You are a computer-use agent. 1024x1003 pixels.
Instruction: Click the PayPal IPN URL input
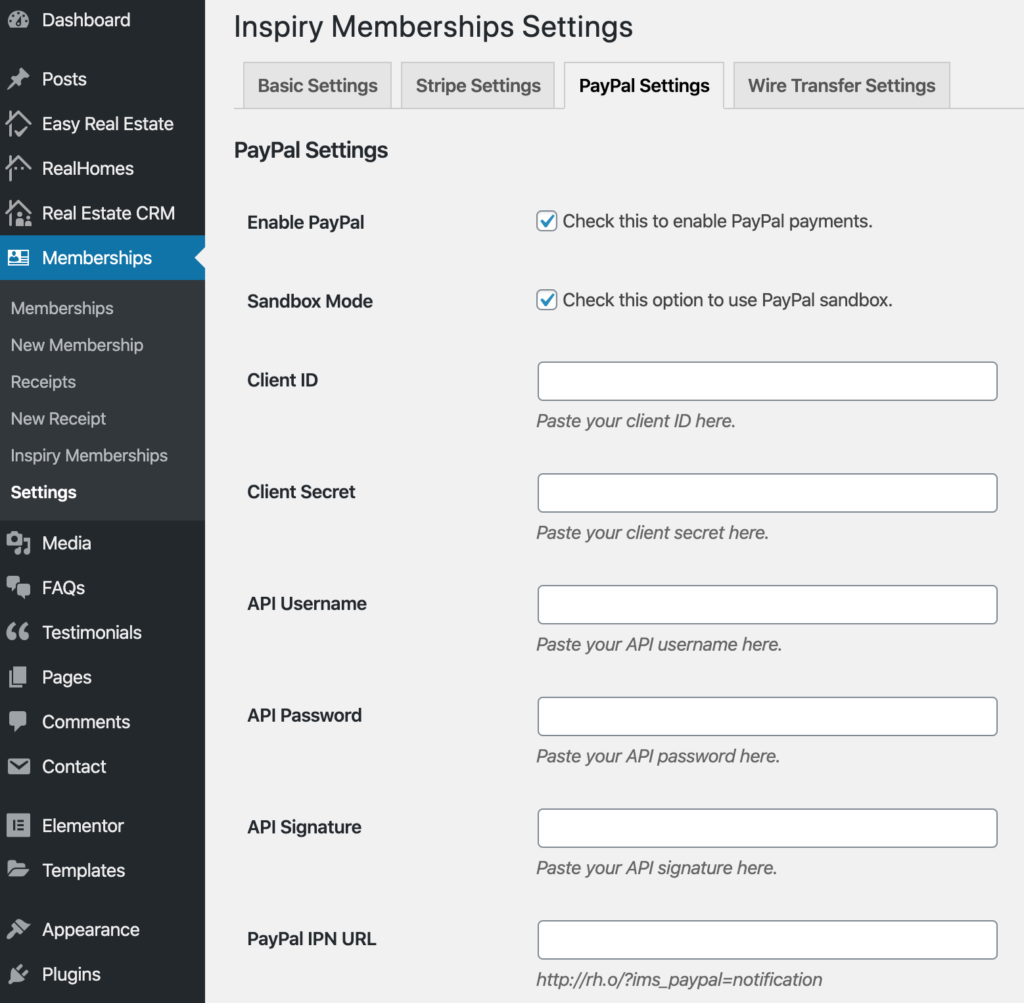coord(767,940)
